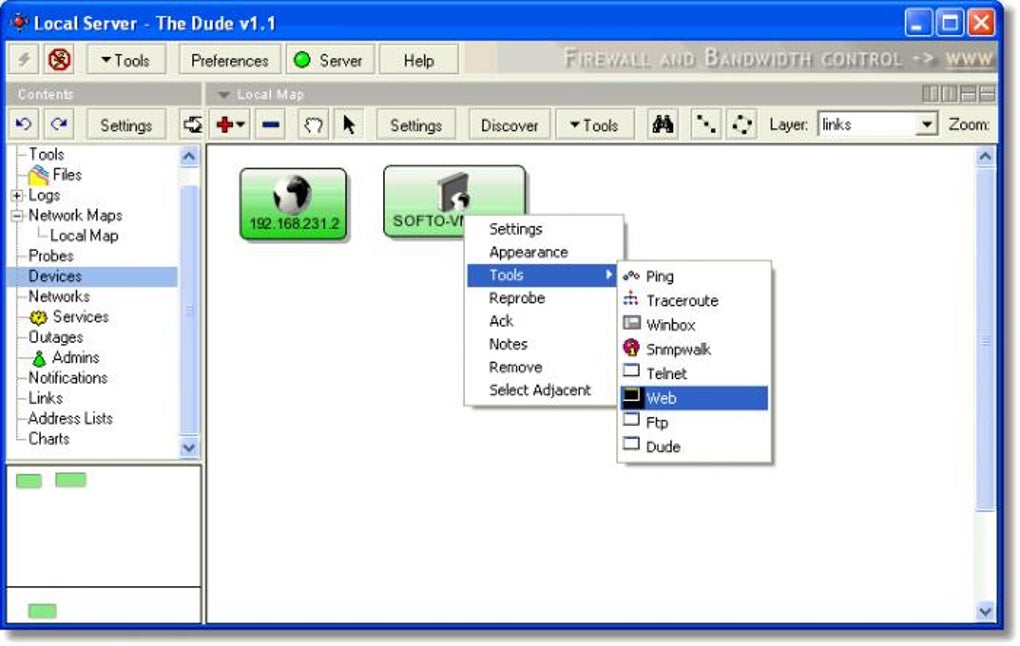Open the main Tools dropdown menu
The width and height of the screenshot is (1020, 646).
tap(126, 60)
